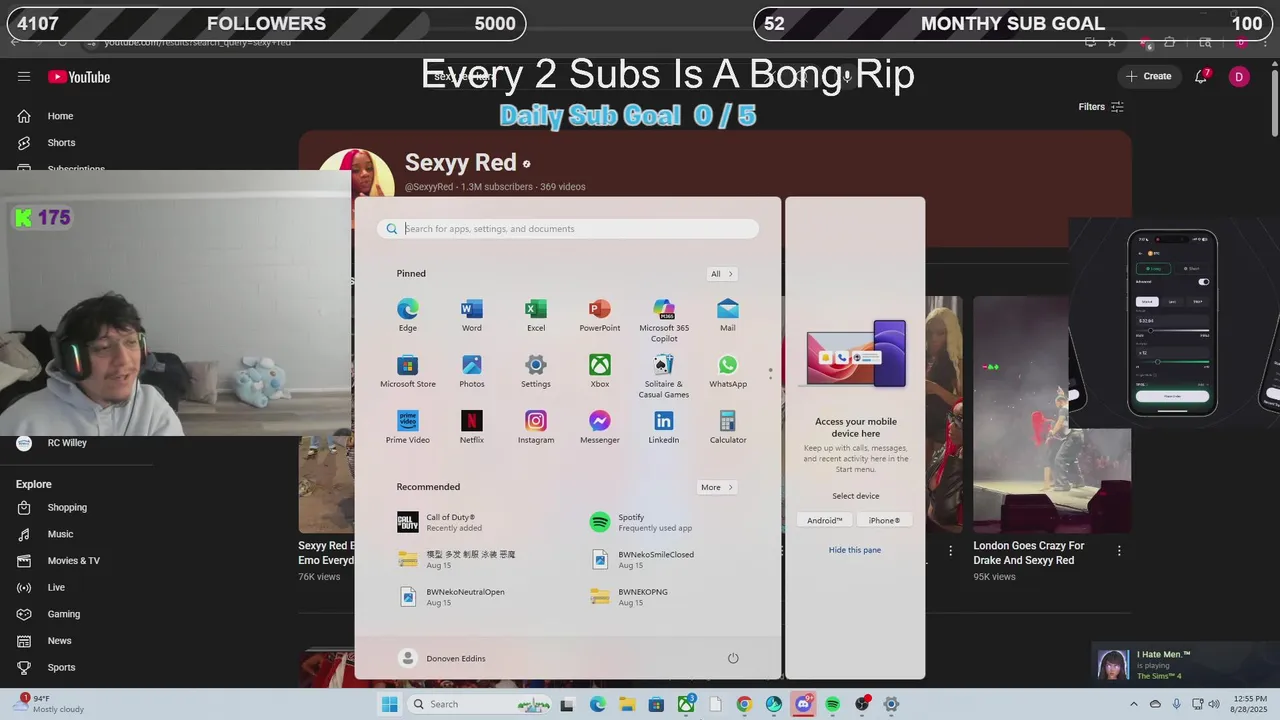The image size is (1280, 720).
Task: Open Discord from the taskbar
Action: point(803,704)
